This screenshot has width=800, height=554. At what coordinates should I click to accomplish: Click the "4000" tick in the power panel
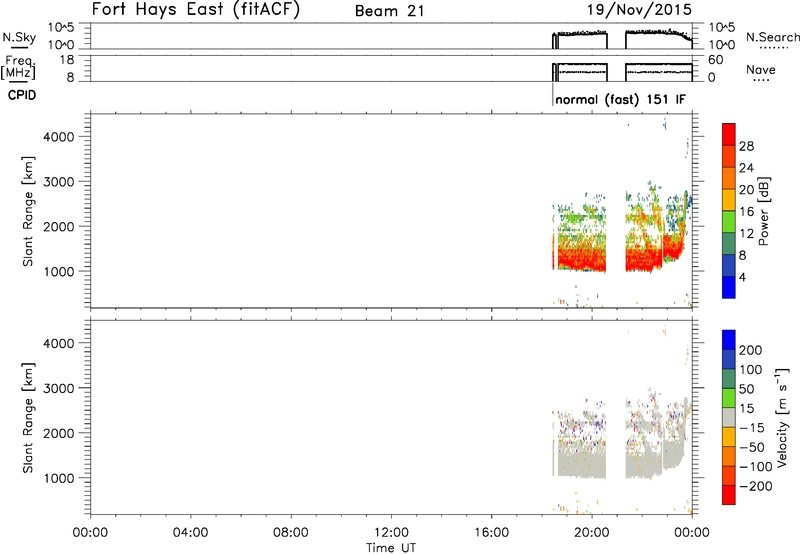58,137
